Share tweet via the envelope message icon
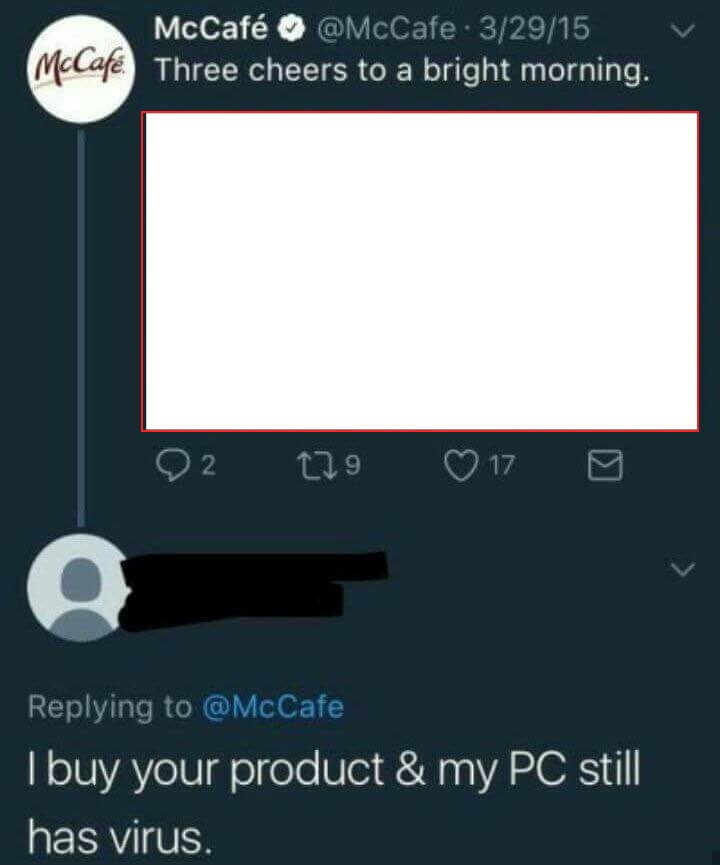 tap(605, 465)
